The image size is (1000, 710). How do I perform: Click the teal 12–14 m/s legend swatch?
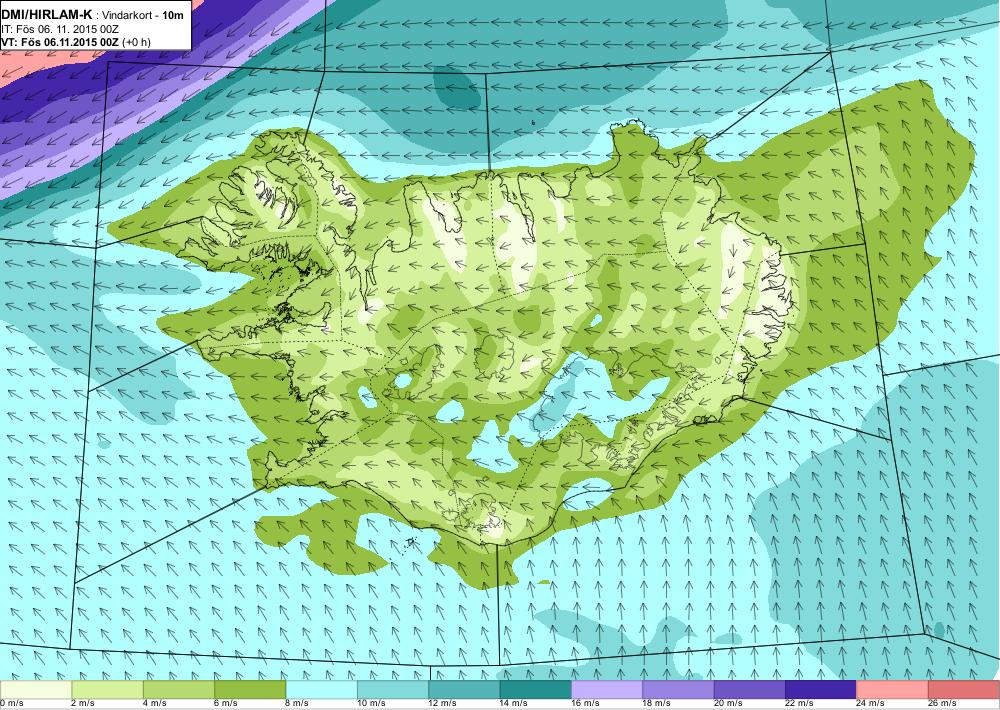pyautogui.click(x=464, y=689)
